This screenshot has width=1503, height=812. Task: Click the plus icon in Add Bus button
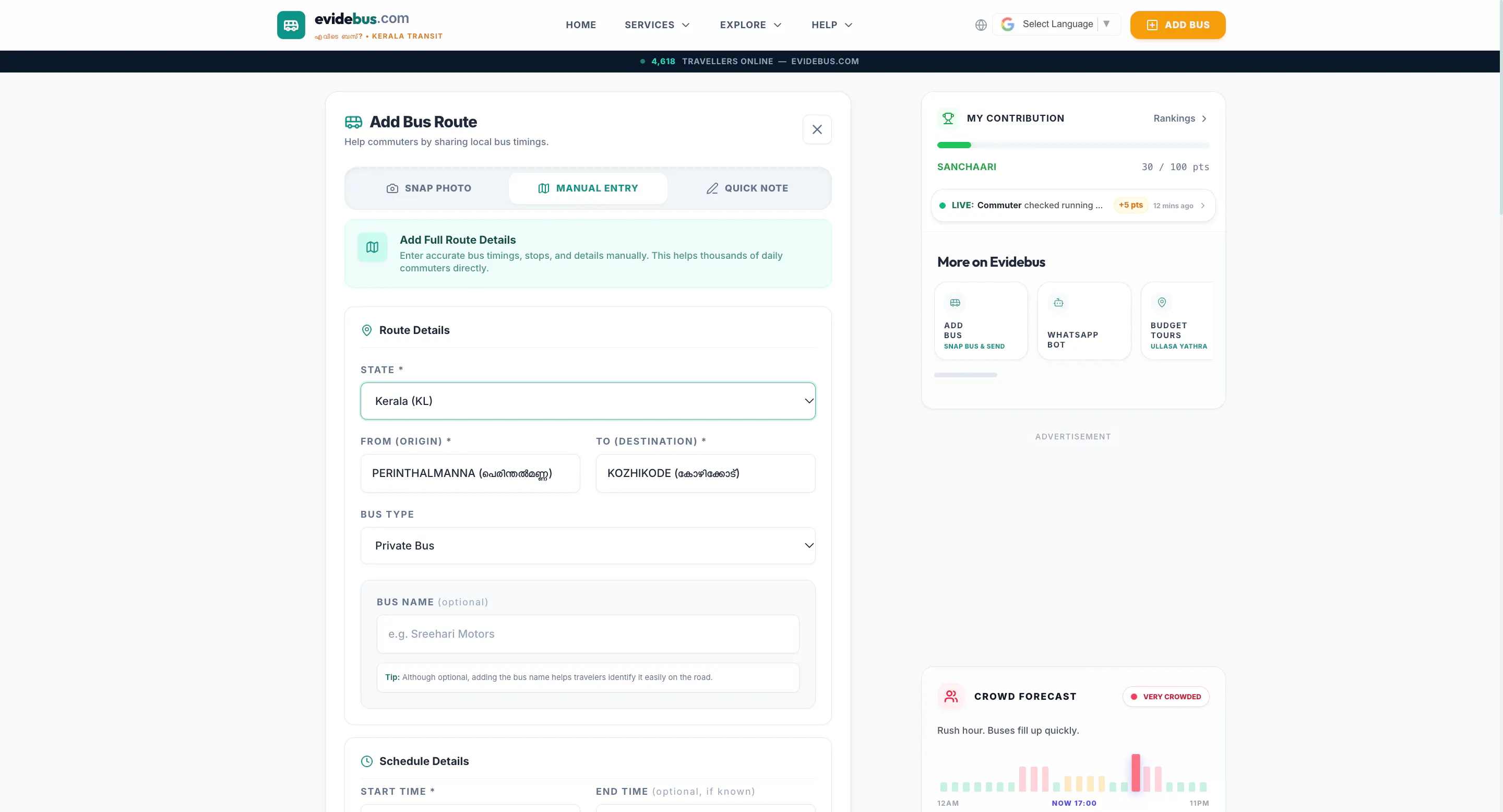click(1152, 25)
